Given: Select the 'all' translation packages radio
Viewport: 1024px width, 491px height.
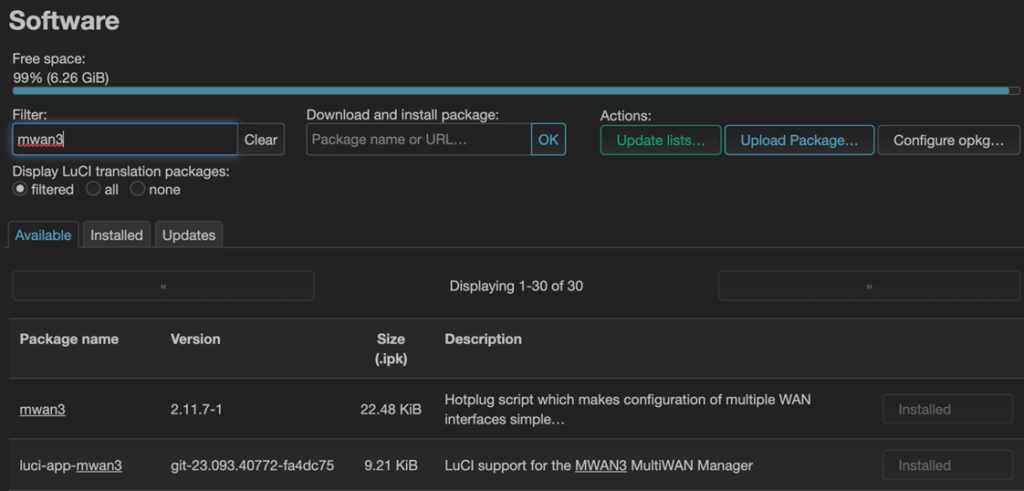Looking at the screenshot, I should pyautogui.click(x=93, y=189).
